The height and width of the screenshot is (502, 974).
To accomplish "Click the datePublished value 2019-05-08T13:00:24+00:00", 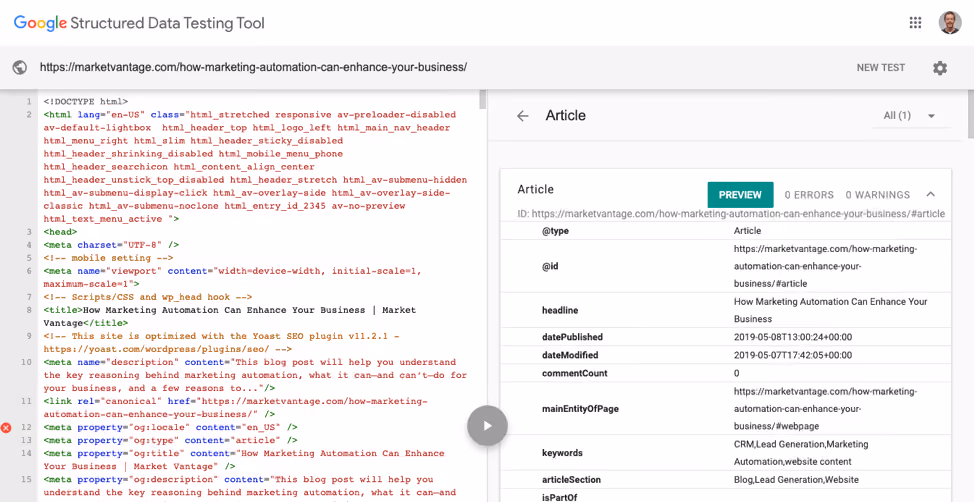I will coord(793,337).
